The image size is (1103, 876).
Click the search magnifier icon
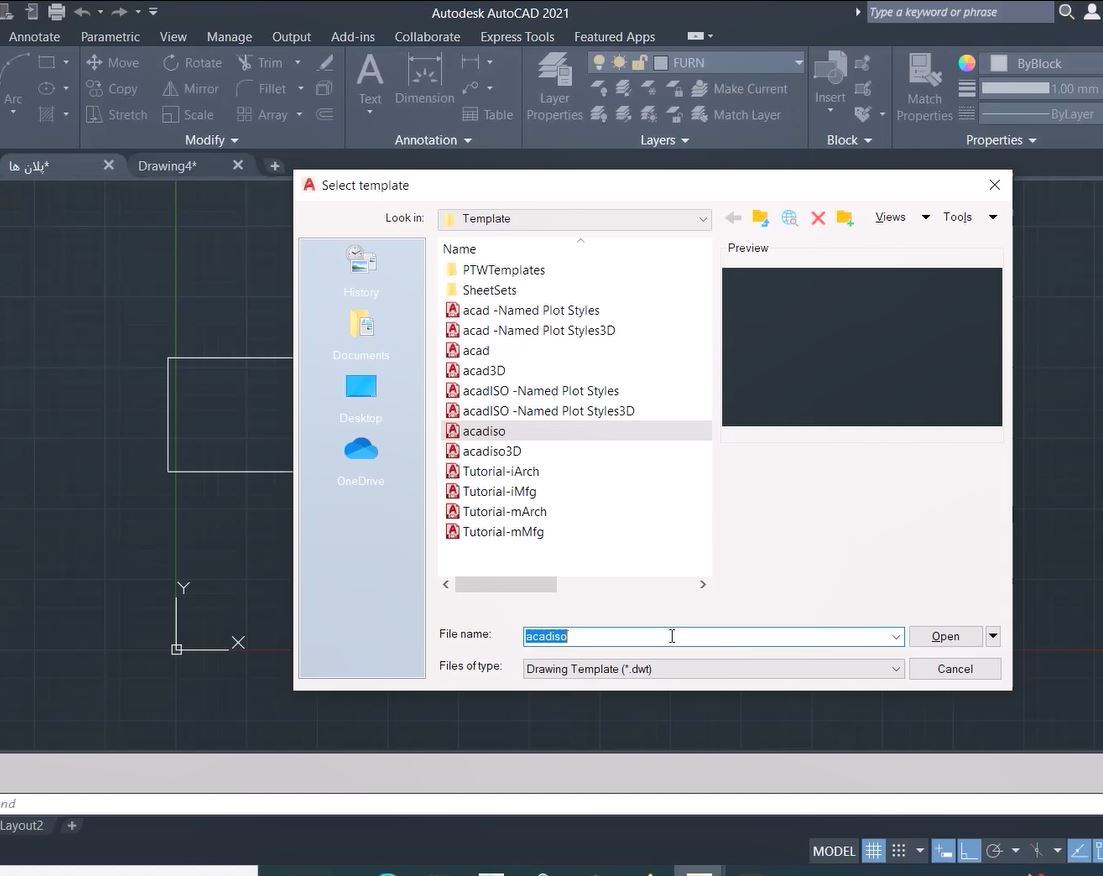point(1066,12)
